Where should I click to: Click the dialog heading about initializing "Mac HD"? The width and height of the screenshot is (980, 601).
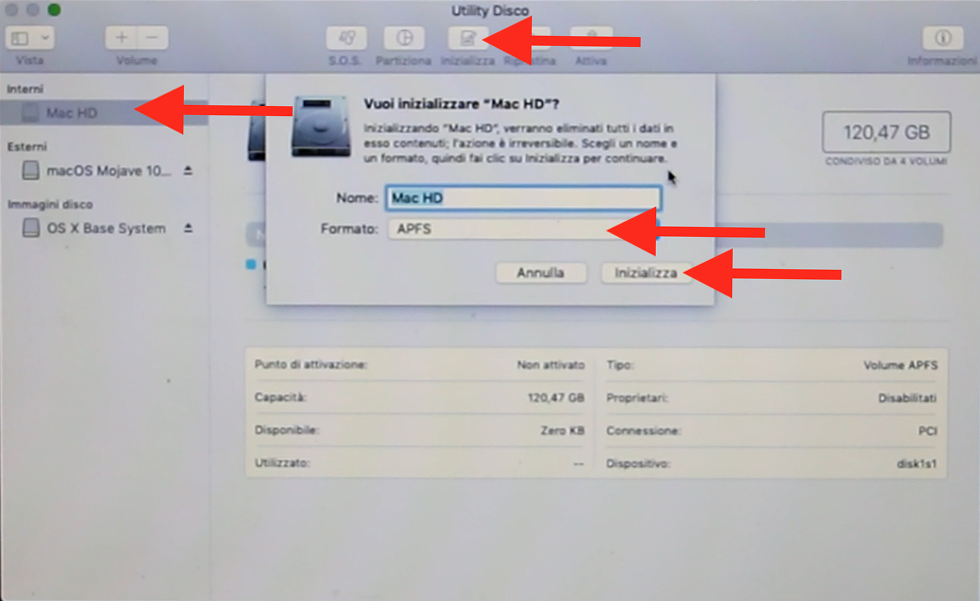point(461,104)
